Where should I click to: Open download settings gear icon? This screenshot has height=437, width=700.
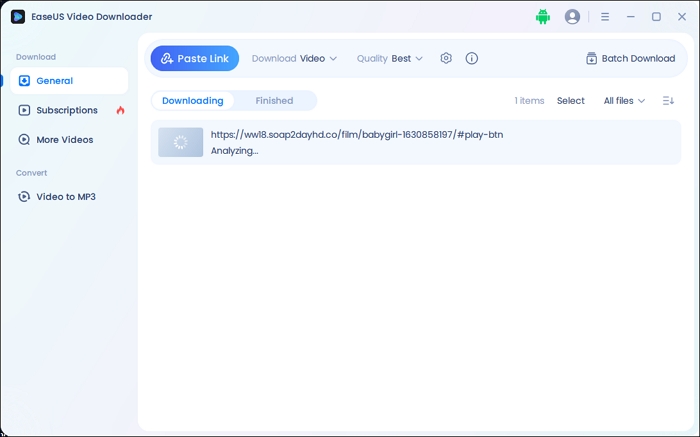446,58
